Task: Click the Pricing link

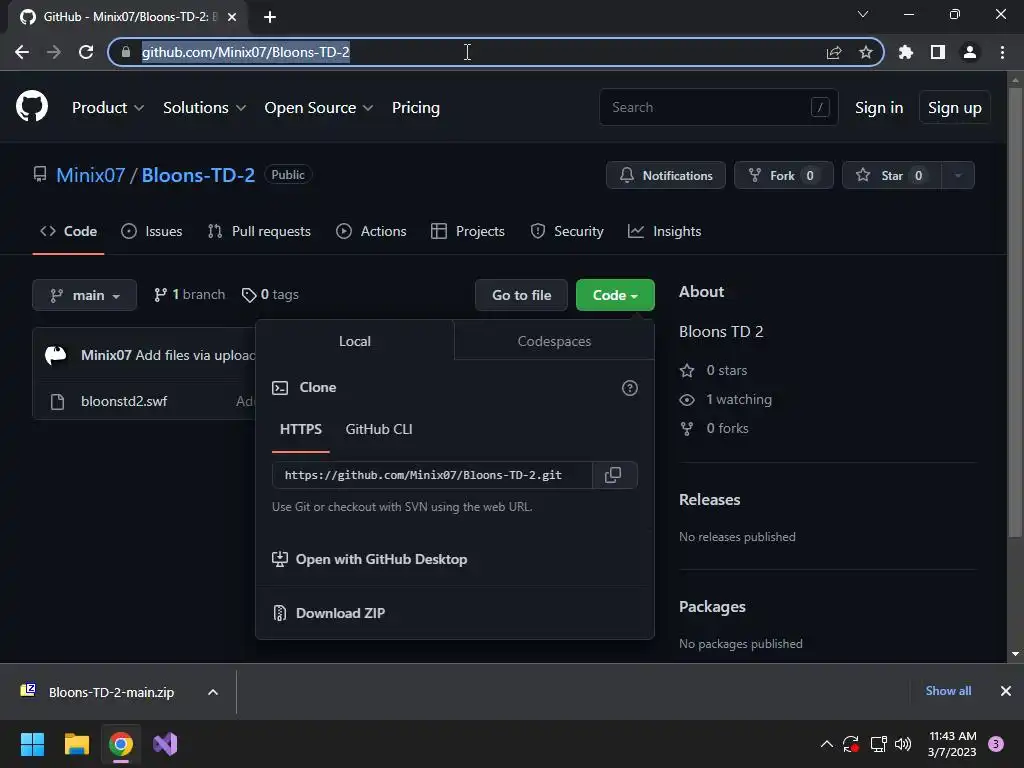Action: (416, 108)
